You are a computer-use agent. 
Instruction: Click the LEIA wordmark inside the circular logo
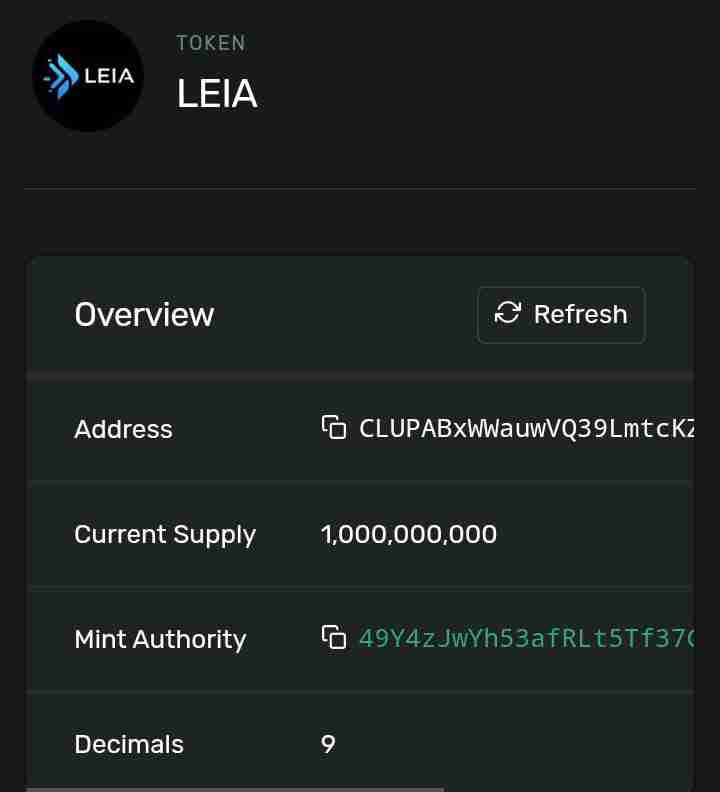pos(108,77)
